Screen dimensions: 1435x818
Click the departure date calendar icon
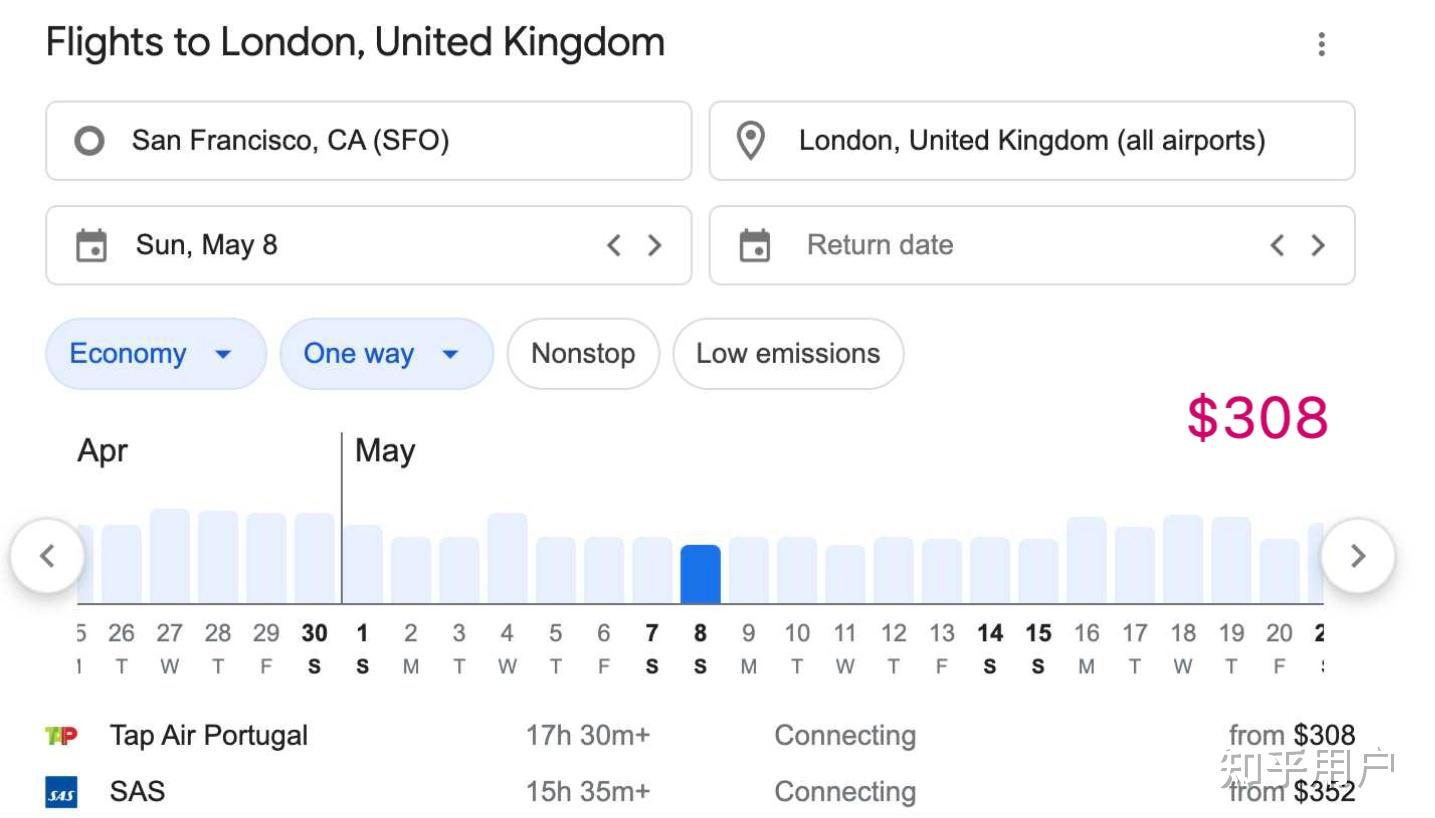coord(92,245)
